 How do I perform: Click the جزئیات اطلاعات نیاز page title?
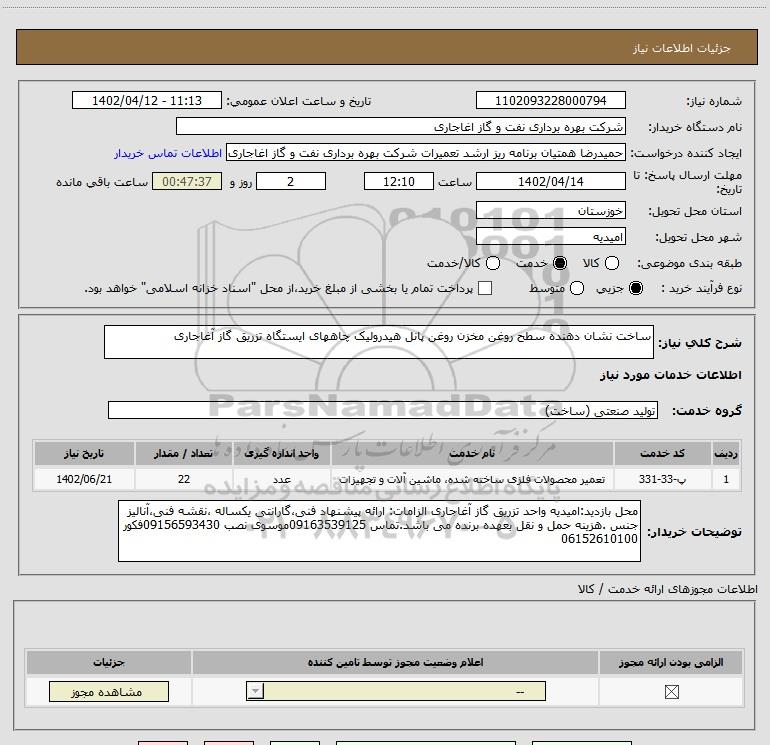click(682, 48)
